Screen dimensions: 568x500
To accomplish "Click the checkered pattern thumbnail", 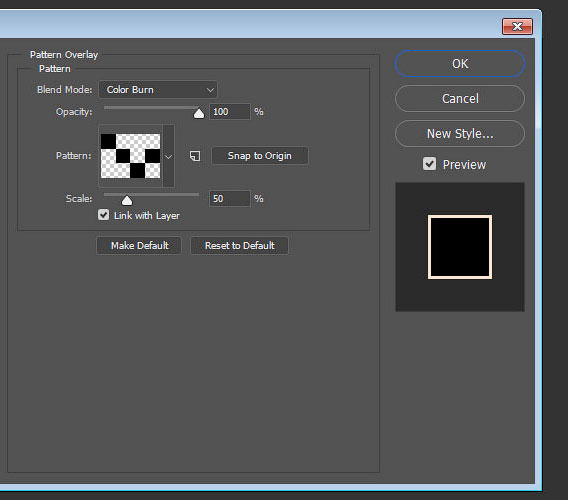I will pyautogui.click(x=130, y=156).
